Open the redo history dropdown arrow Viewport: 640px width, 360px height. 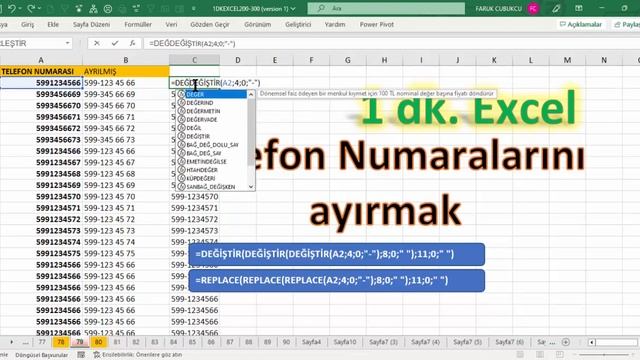coord(40,9)
